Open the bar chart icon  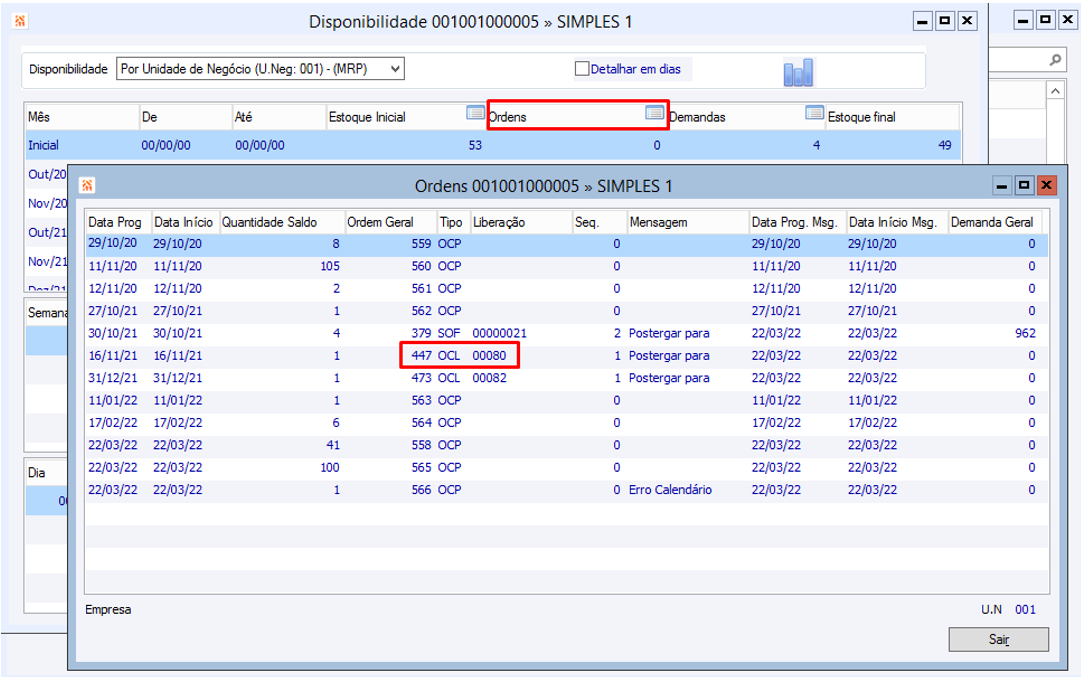[798, 72]
